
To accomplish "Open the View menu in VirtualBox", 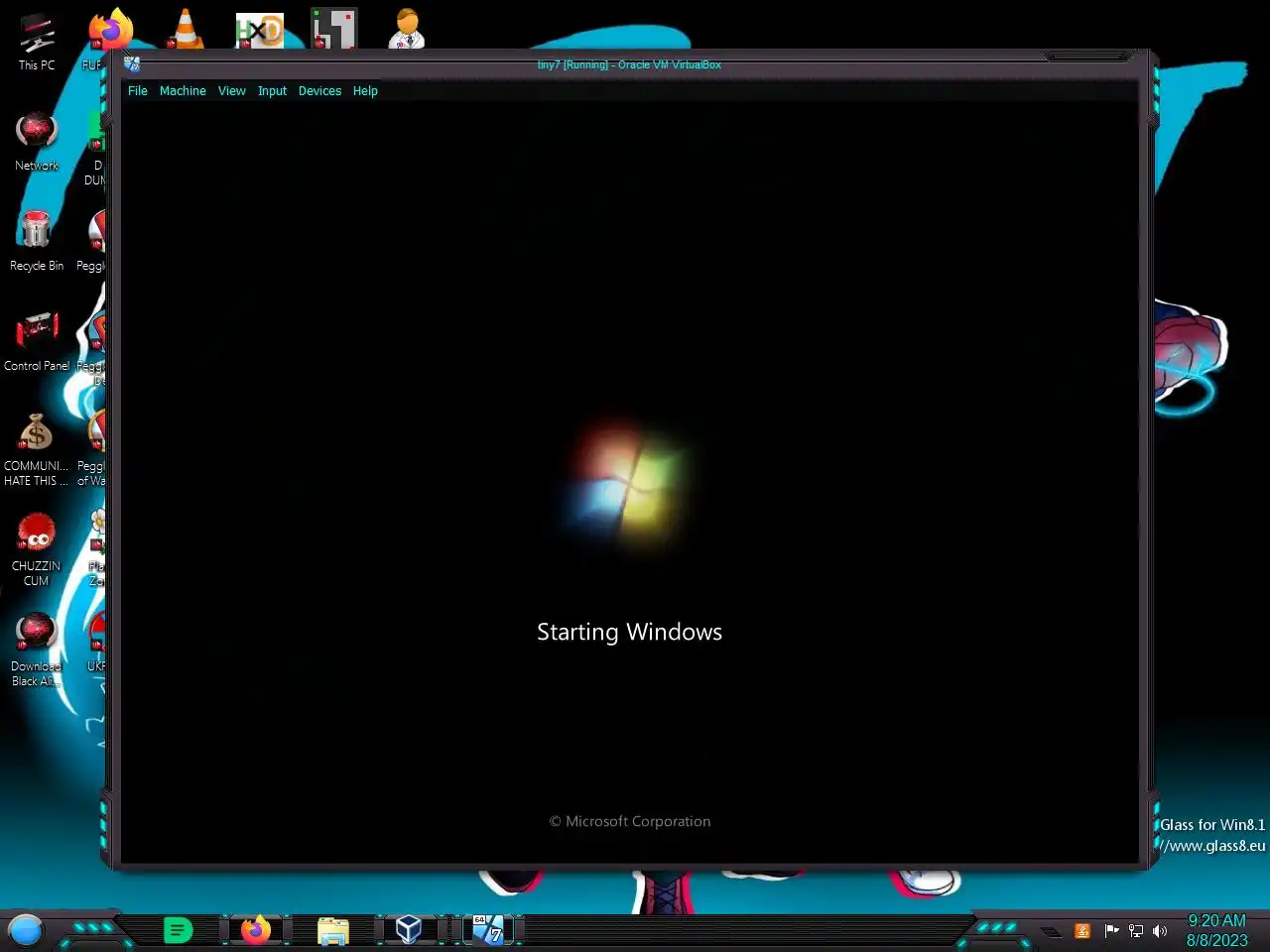I will click(x=231, y=91).
